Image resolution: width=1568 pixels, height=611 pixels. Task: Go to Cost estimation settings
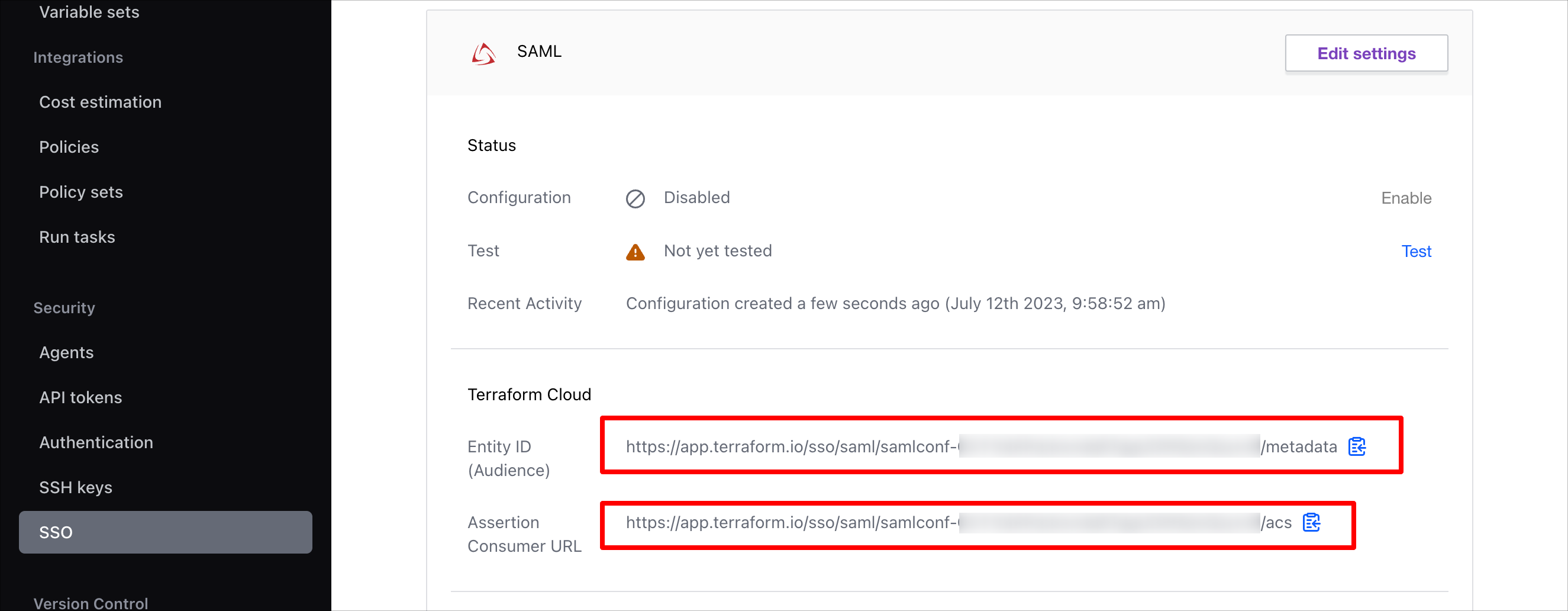(x=101, y=102)
